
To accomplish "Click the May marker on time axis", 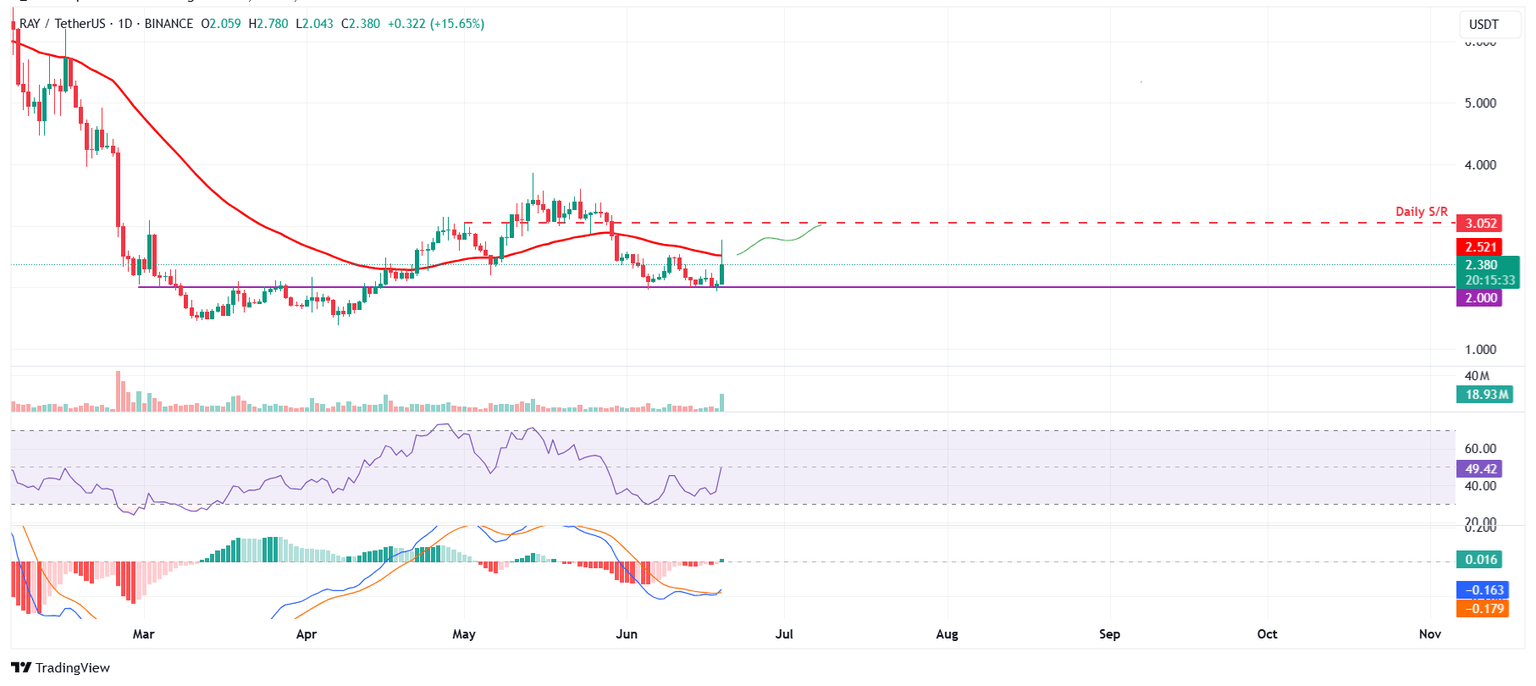I will (464, 634).
